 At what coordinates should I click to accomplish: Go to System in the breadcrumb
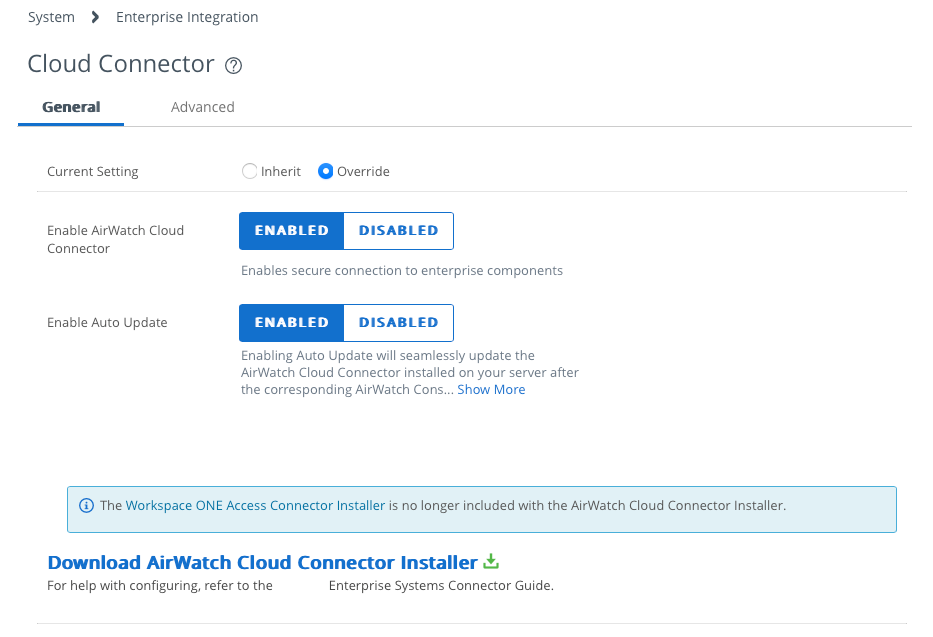[51, 17]
